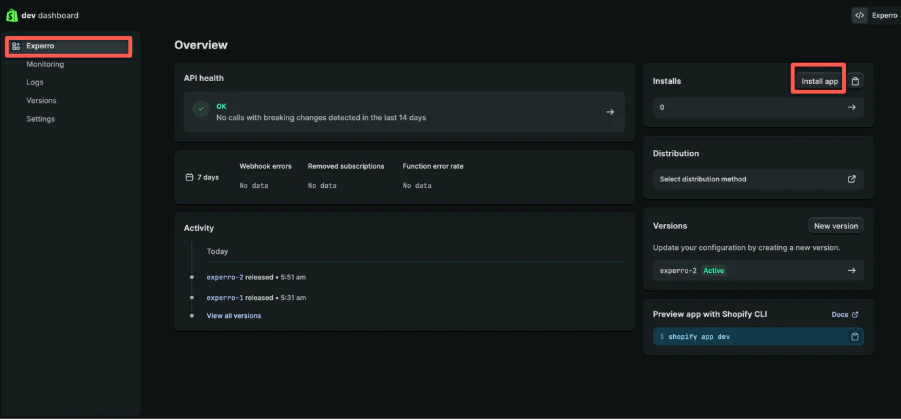Viewport: 901px width, 420px height.
Task: Open the Docs link
Action: click(845, 314)
